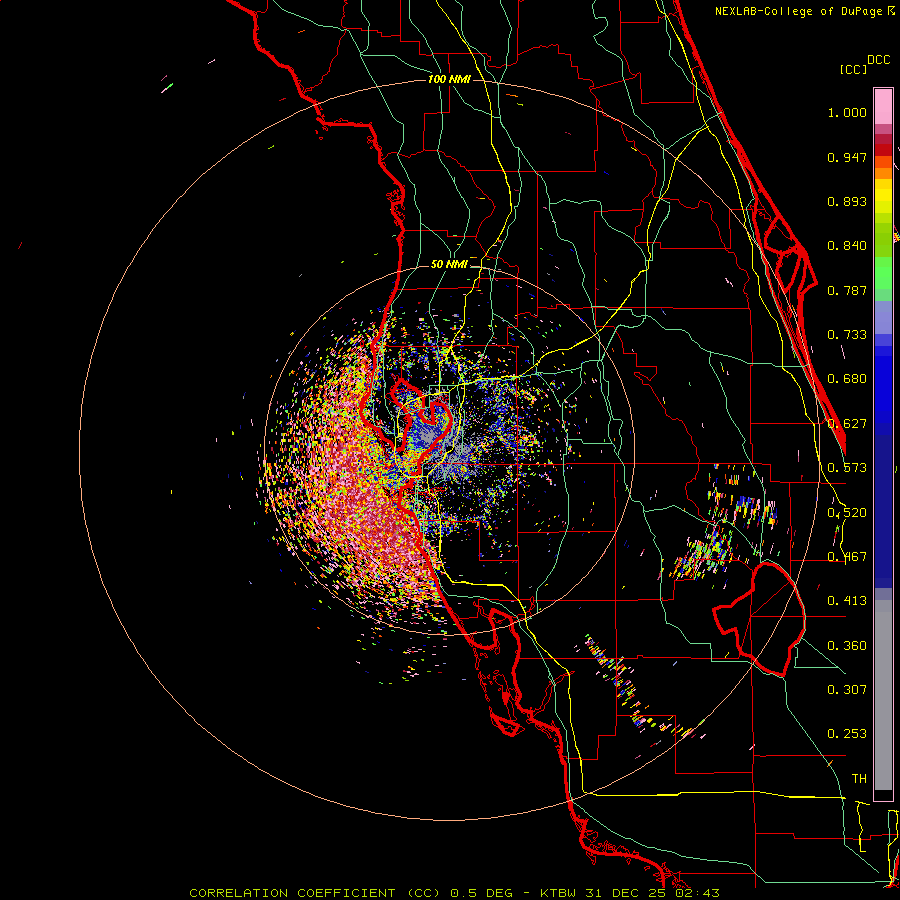This screenshot has height=900, width=900.
Task: Click the [CC] label above the color bar
Action: pyautogui.click(x=853, y=69)
